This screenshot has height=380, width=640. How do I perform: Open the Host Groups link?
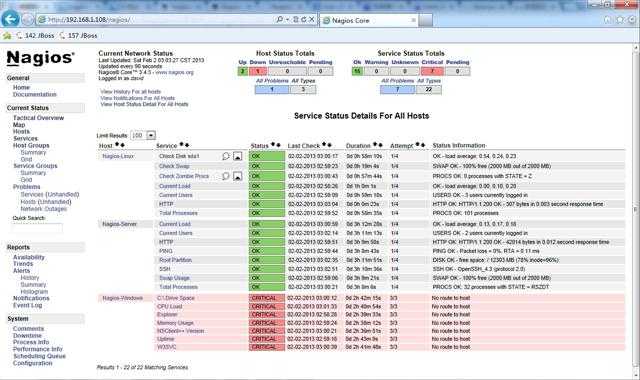(31, 145)
